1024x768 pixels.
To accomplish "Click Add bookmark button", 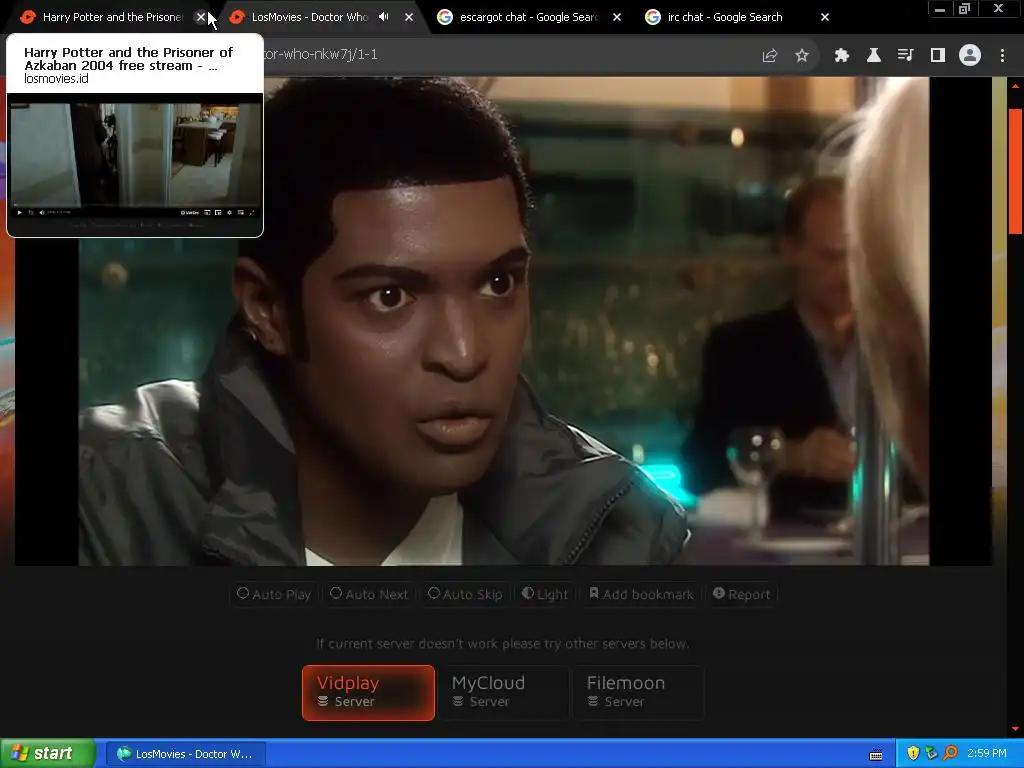I will click(641, 594).
